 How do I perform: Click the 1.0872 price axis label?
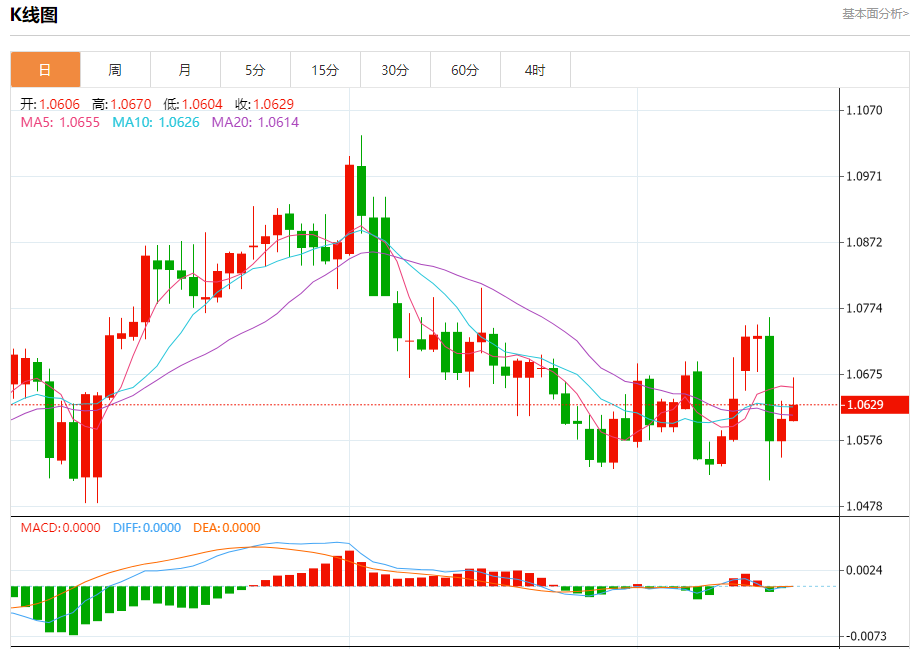pyautogui.click(x=865, y=242)
